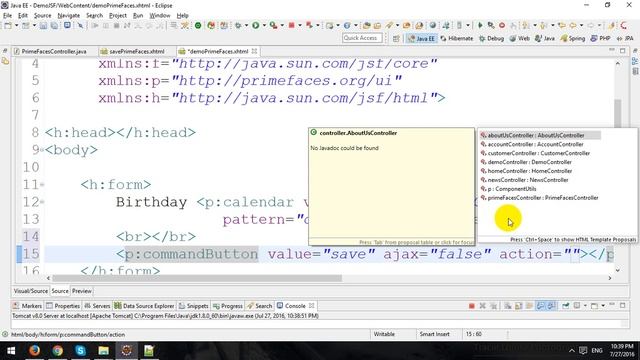Terminate the console process with red square
This screenshot has width=640, height=360.
coord(471,306)
